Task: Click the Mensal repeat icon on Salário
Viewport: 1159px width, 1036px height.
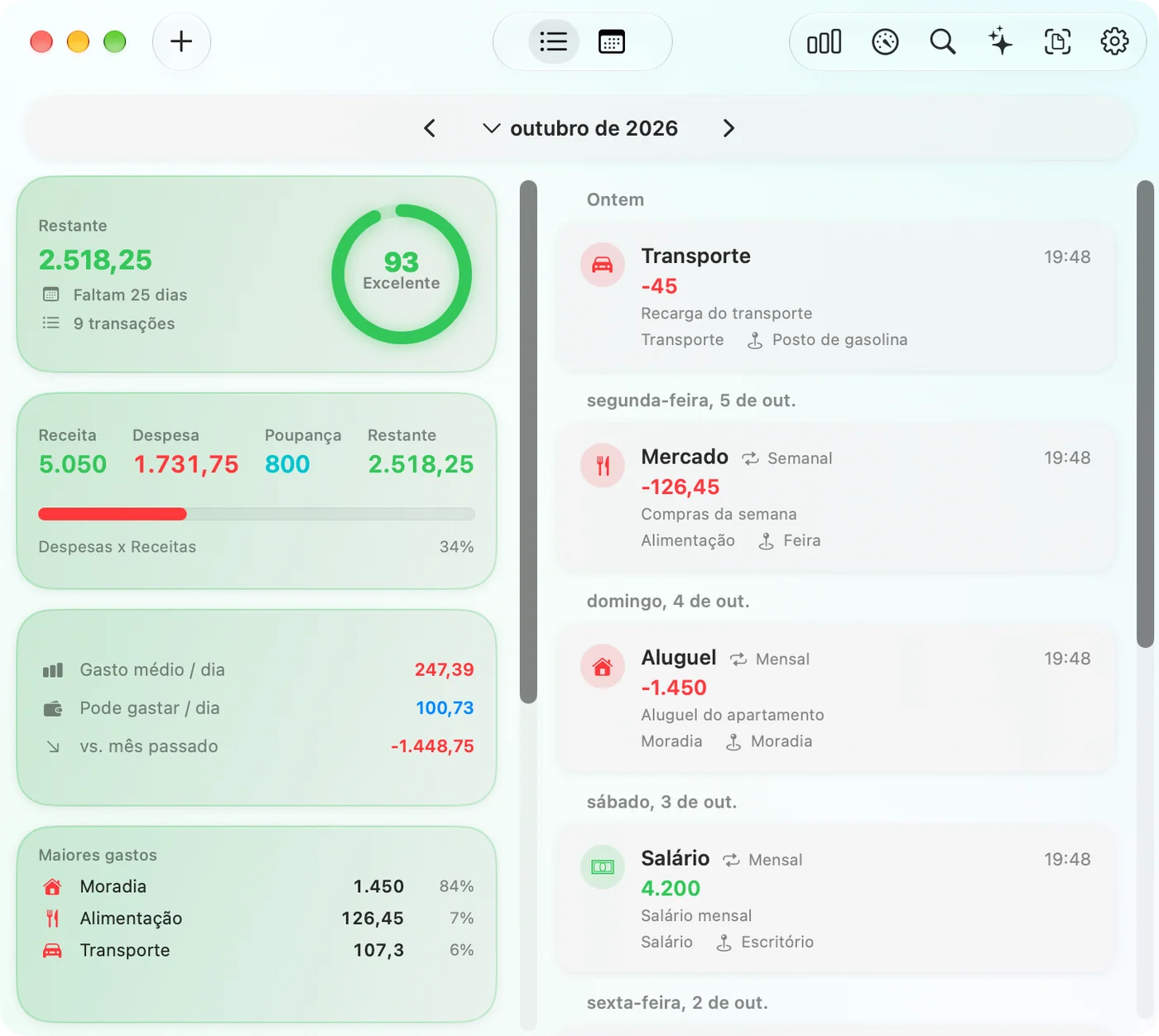Action: pyautogui.click(x=731, y=860)
